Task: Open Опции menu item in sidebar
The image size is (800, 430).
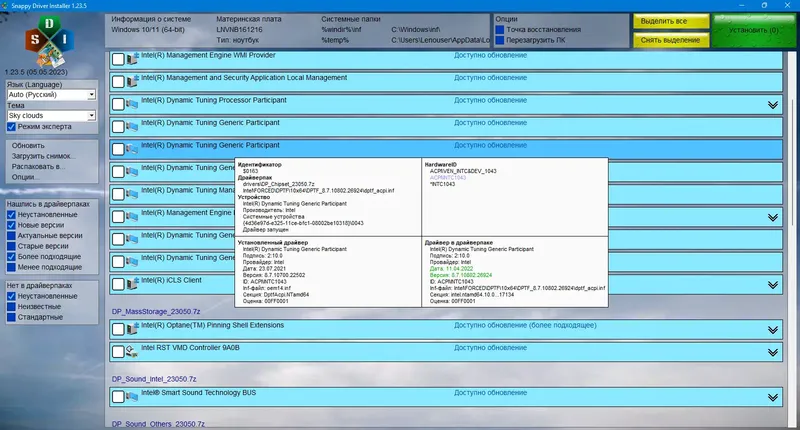Action: (x=25, y=177)
